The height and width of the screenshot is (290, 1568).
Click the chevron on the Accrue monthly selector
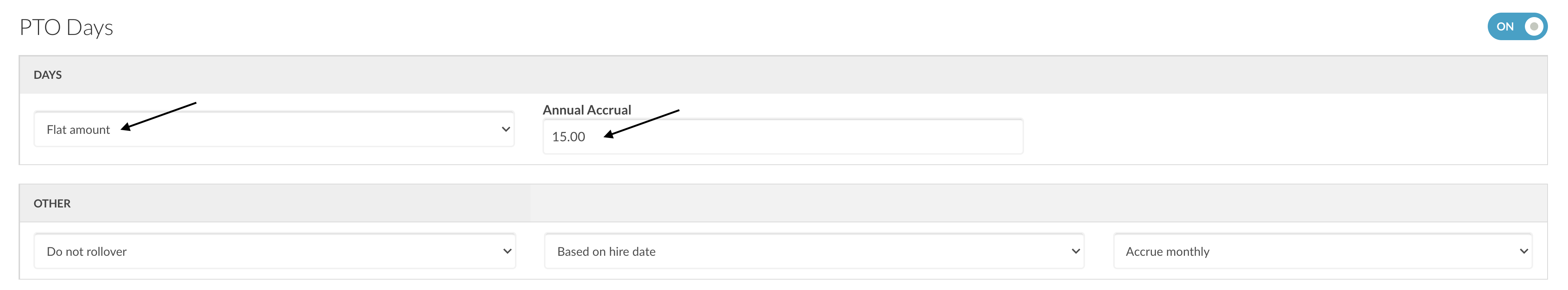[1523, 251]
